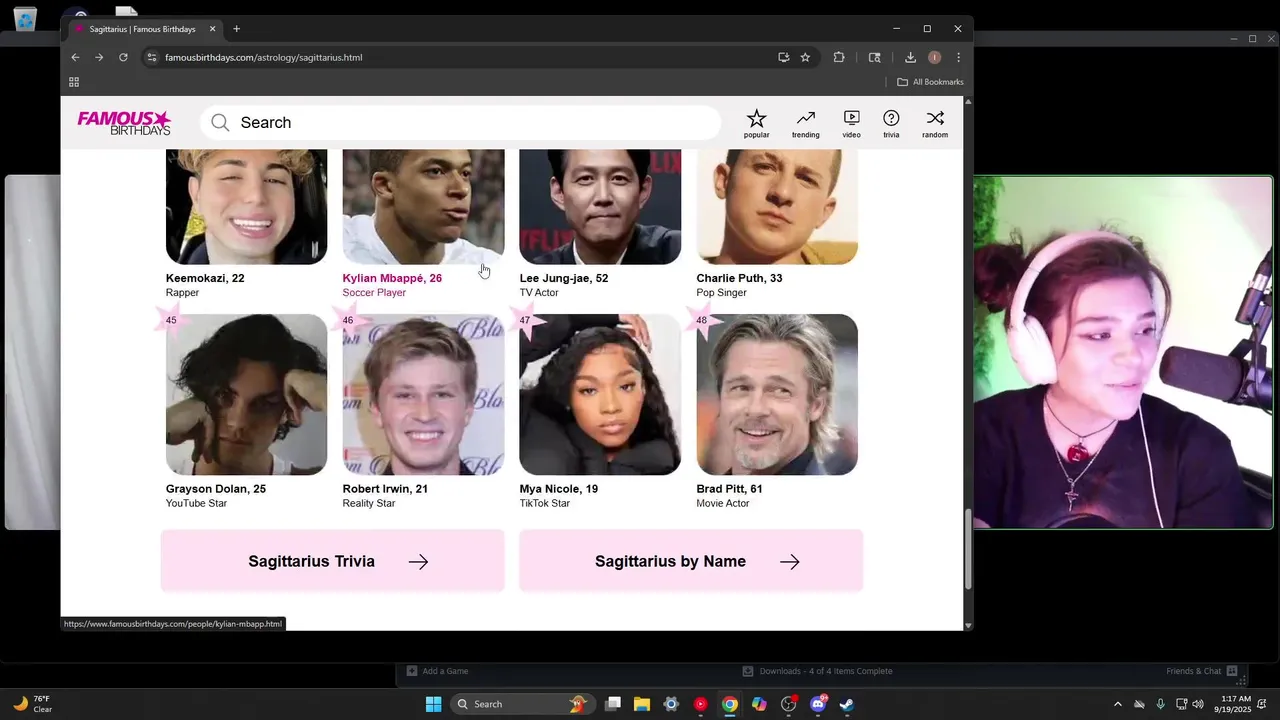Viewport: 1280px width, 720px height.
Task: Open the Copilot taskbar icon
Action: [759, 704]
